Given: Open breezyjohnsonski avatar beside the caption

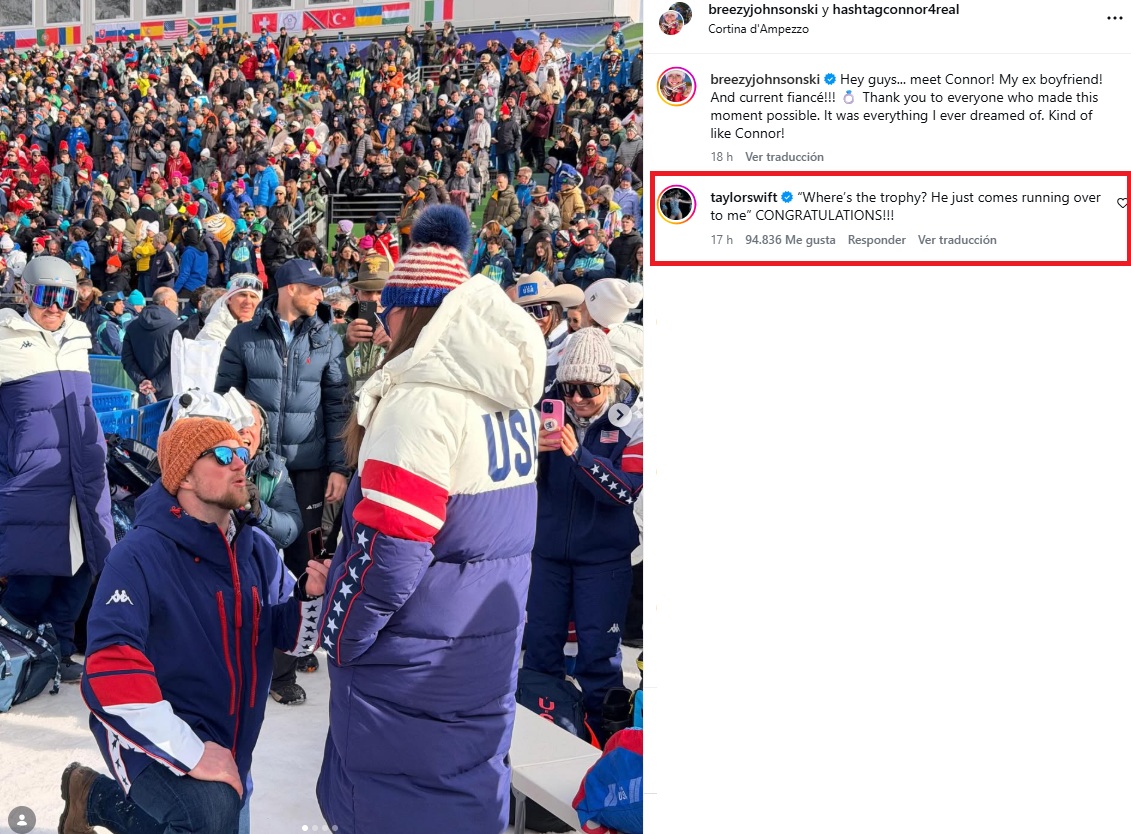Looking at the screenshot, I should 676,87.
